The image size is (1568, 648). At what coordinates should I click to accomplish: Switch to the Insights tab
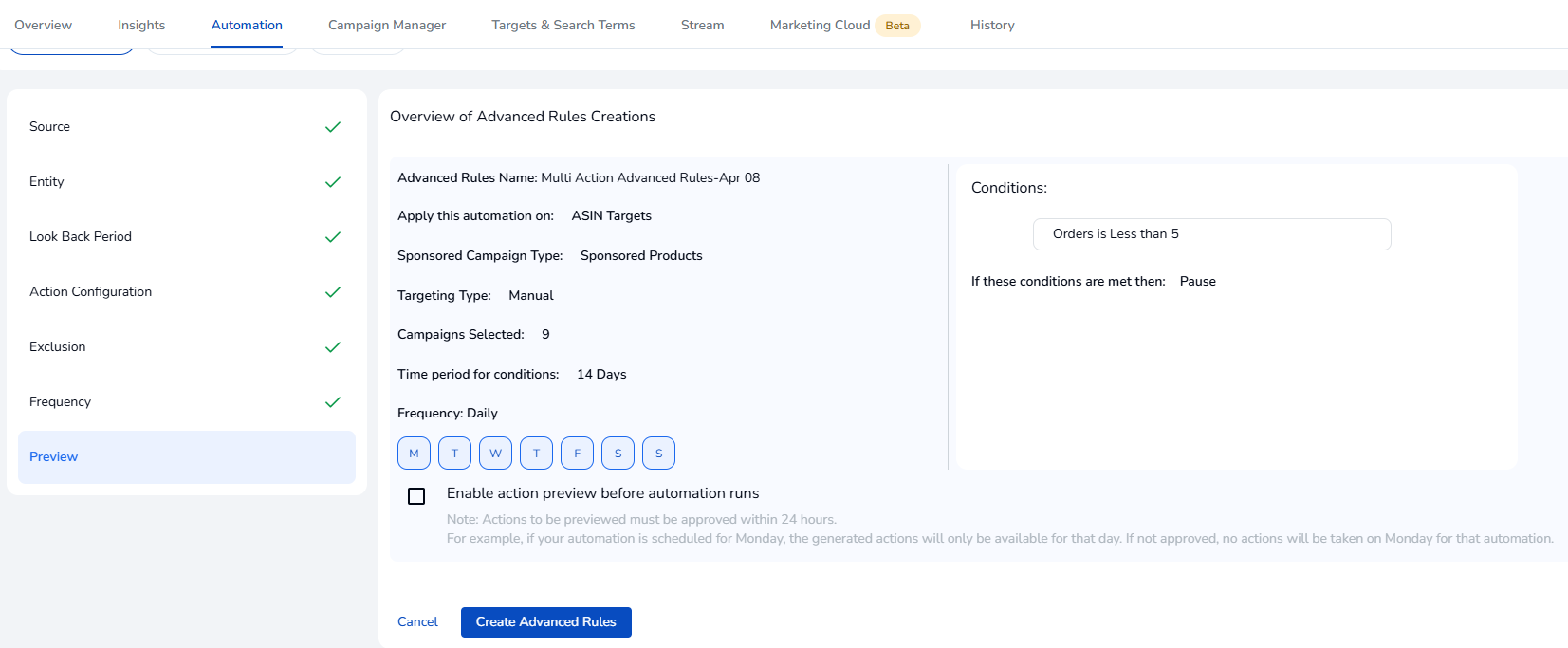pos(141,26)
